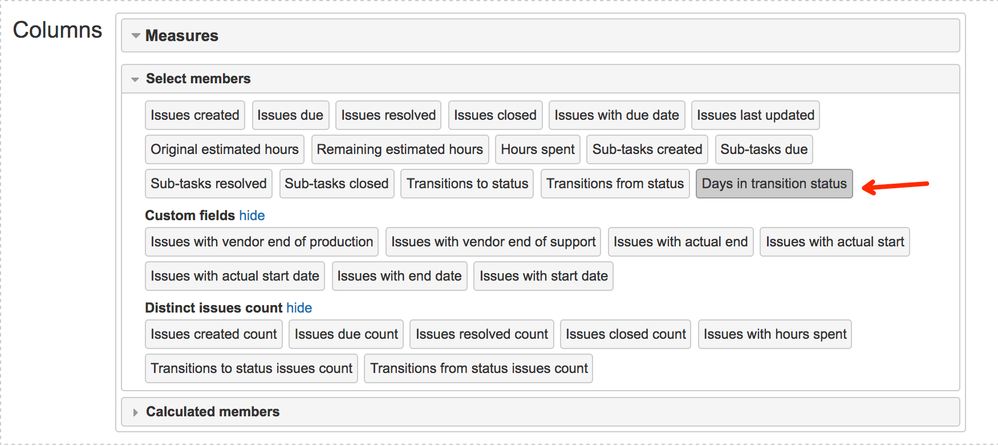The width and height of the screenshot is (998, 446).
Task: Select Issues with start date measure
Action: [544, 276]
